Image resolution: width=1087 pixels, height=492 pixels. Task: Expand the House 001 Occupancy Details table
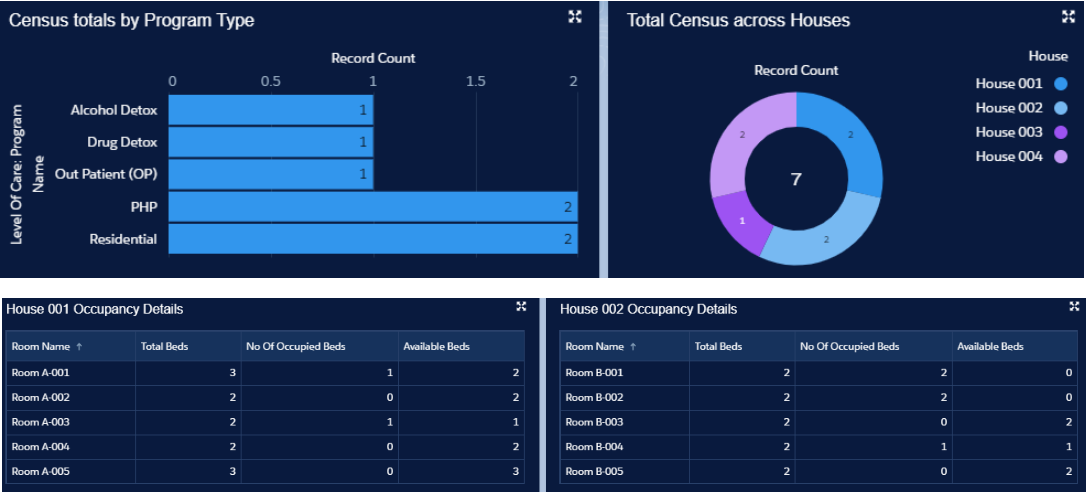(x=521, y=307)
